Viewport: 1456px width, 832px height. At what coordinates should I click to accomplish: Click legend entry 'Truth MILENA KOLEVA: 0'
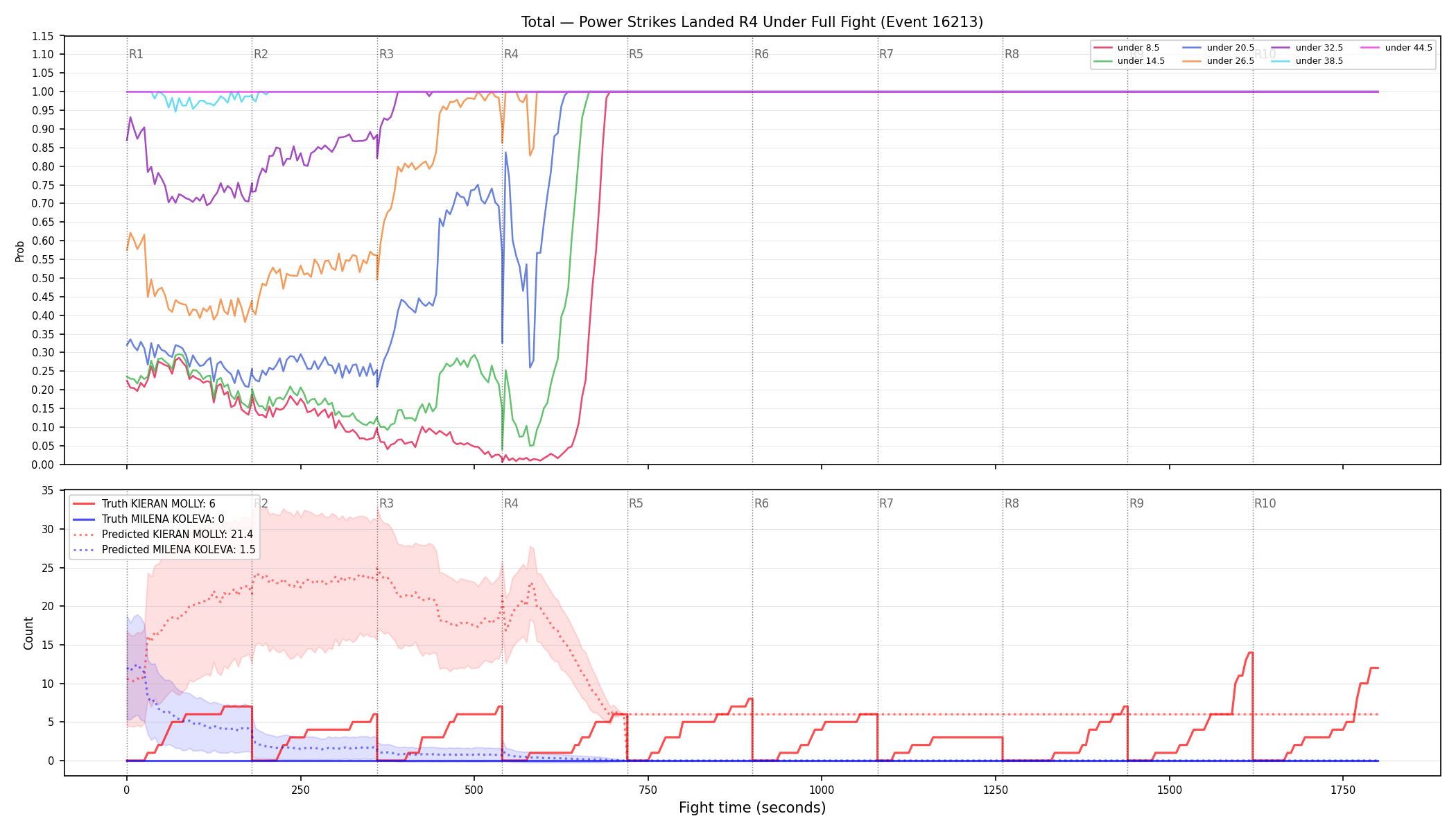point(148,519)
